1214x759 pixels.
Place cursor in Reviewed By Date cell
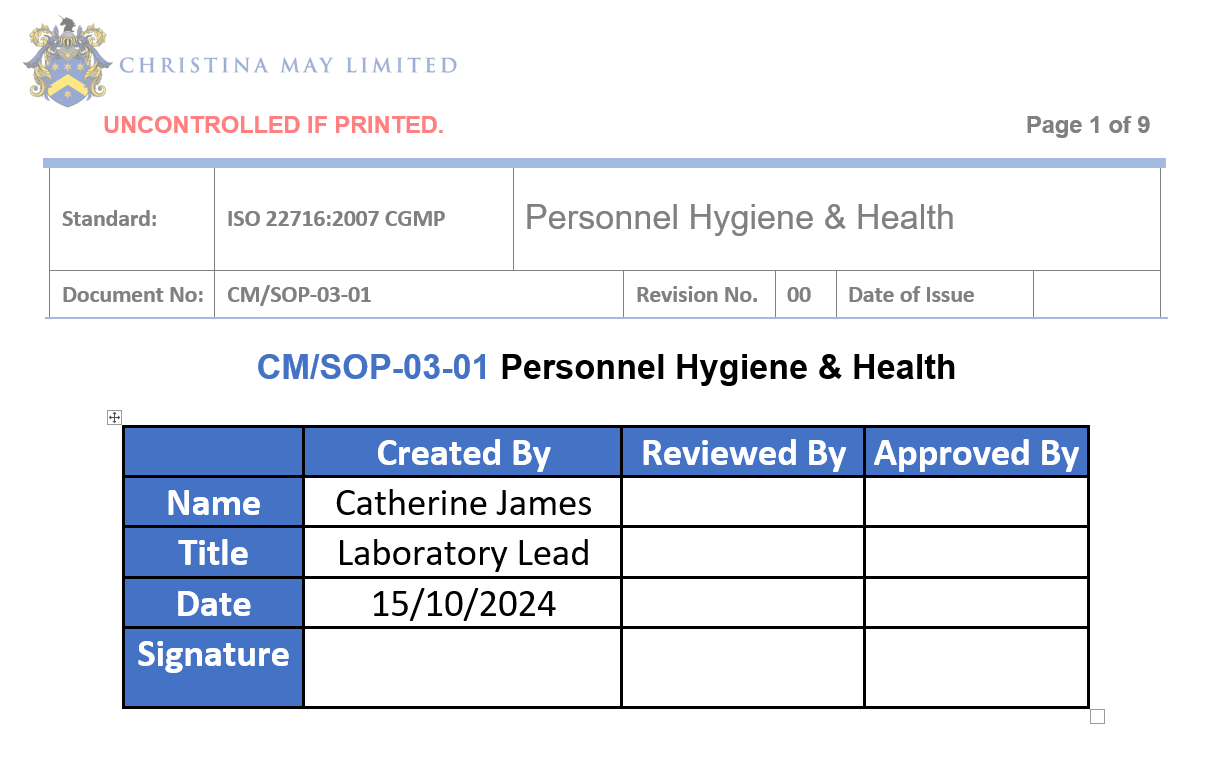point(742,603)
